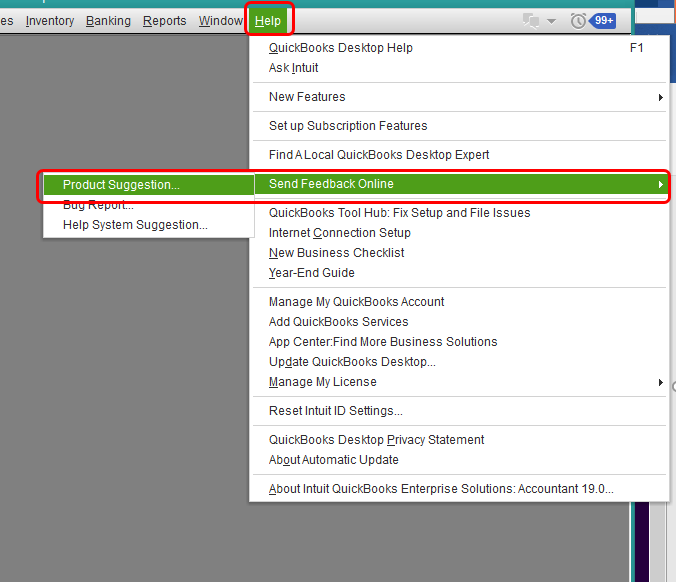Select Add QuickBooks Services
The height and width of the screenshot is (582, 676).
(460, 322)
